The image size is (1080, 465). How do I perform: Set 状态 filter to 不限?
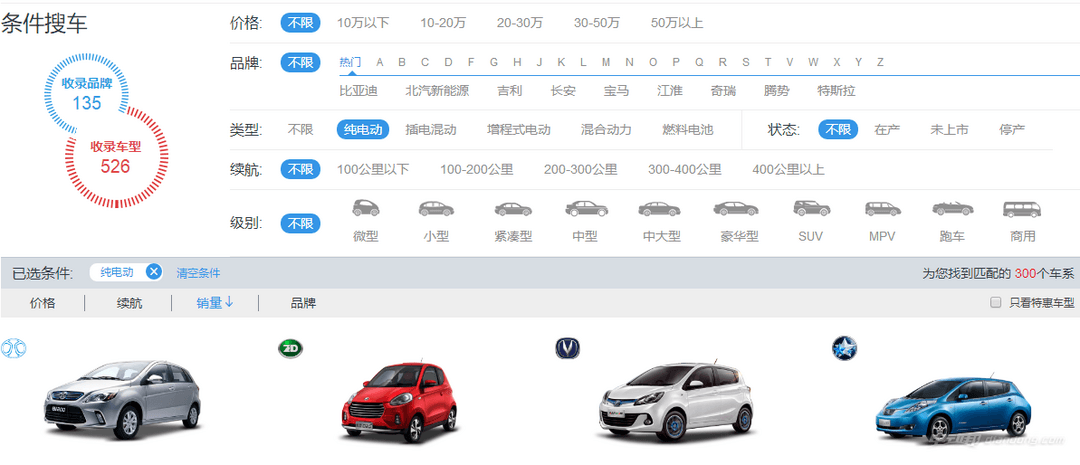pos(838,130)
